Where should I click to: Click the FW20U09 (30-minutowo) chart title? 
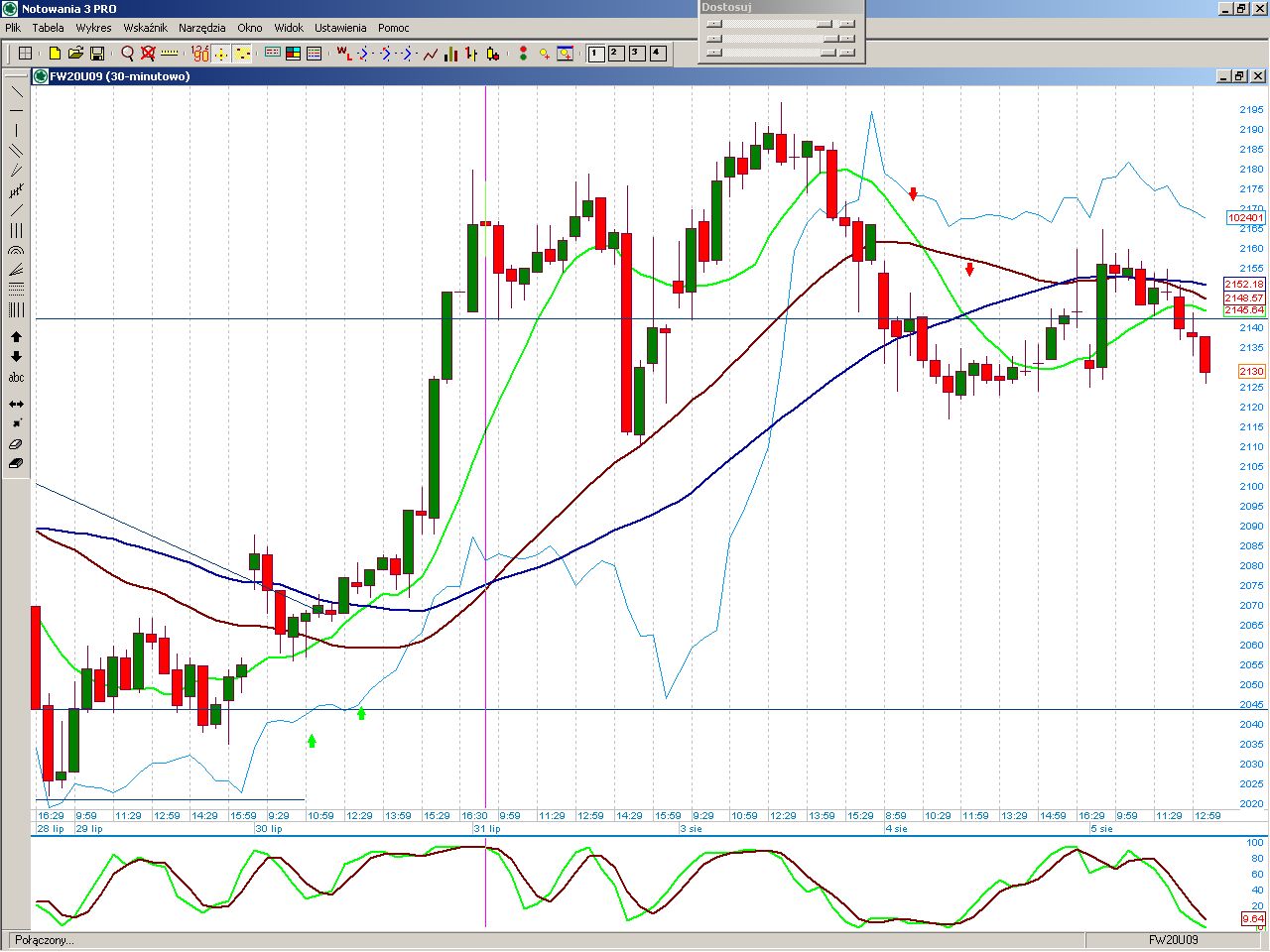(x=120, y=76)
